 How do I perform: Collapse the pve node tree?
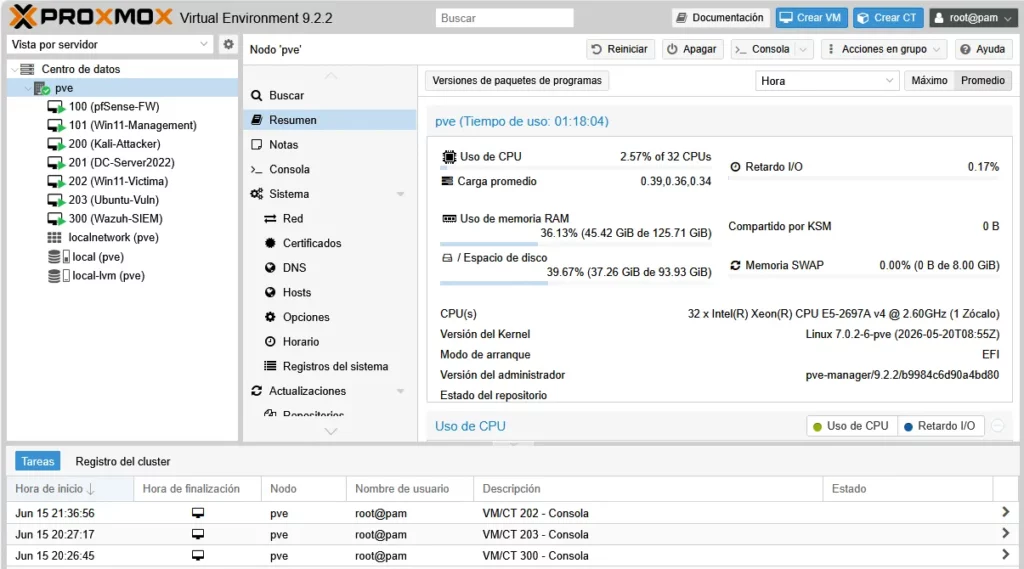[28, 88]
